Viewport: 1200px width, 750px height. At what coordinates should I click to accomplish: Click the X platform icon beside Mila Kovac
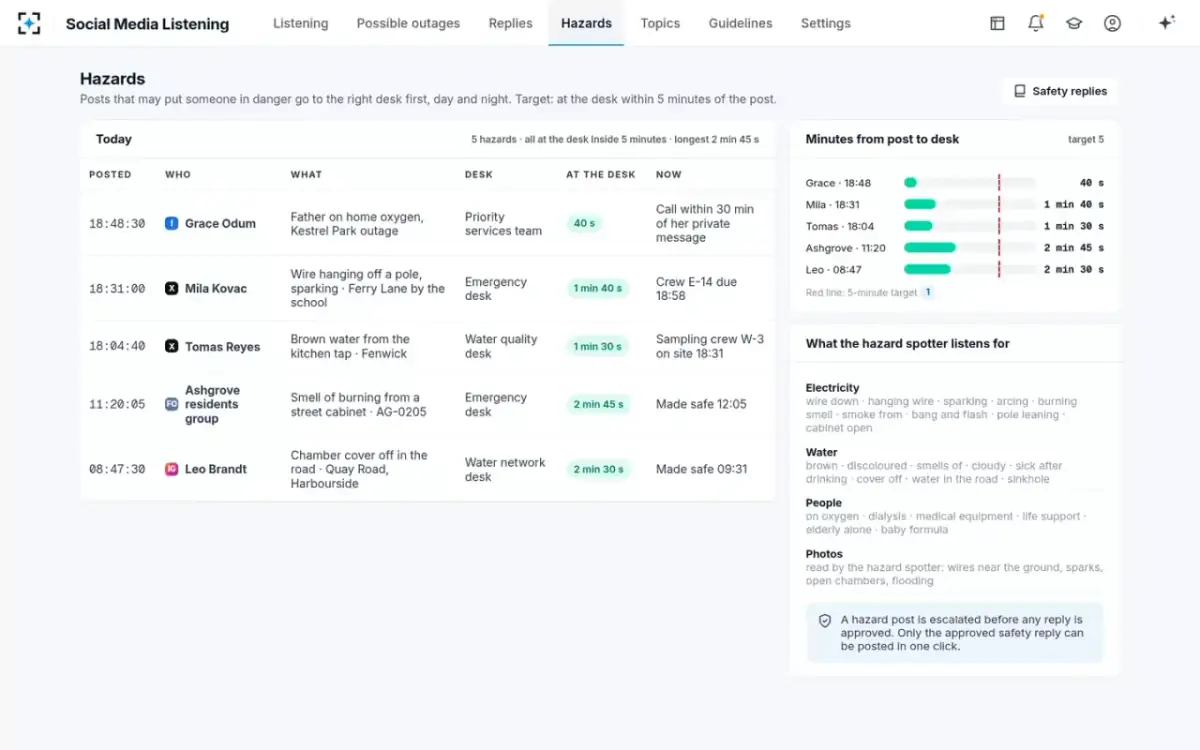[171, 288]
